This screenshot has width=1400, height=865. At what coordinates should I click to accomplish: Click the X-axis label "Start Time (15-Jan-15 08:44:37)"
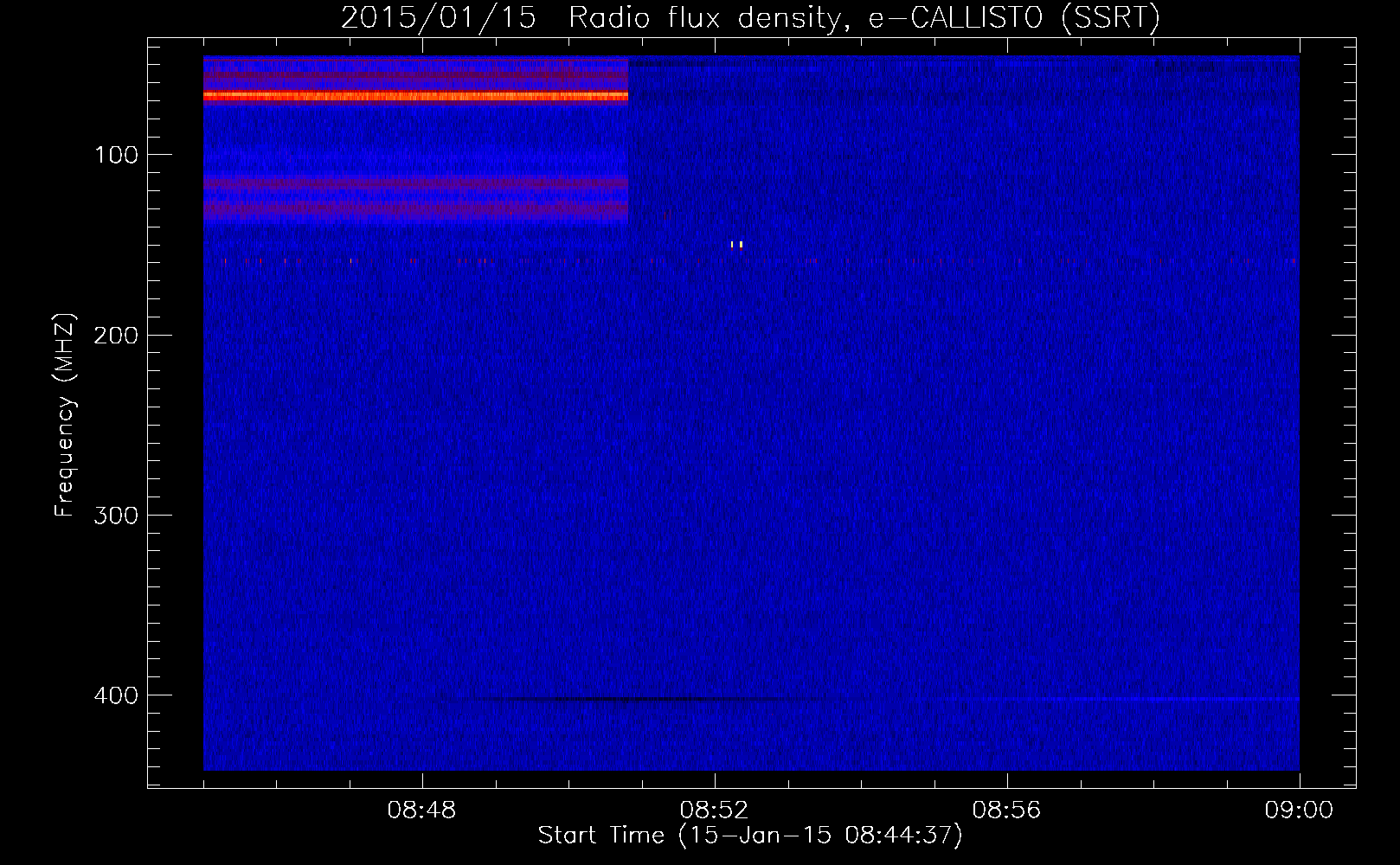(750, 836)
